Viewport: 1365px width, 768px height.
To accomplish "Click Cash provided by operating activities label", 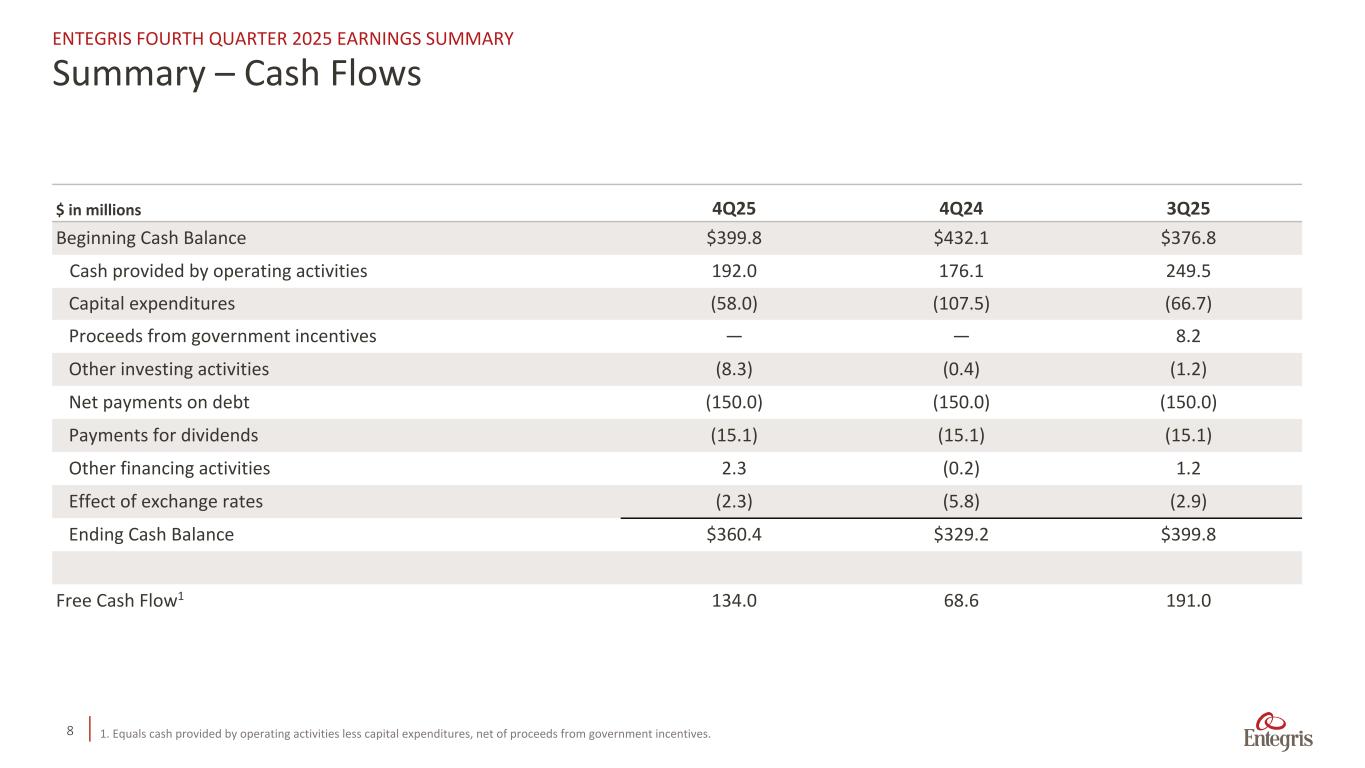I will coord(218,271).
